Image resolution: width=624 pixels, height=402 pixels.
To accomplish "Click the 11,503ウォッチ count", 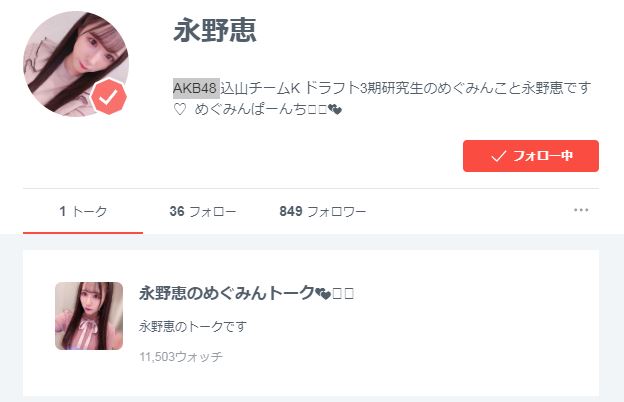I will click(x=181, y=357).
